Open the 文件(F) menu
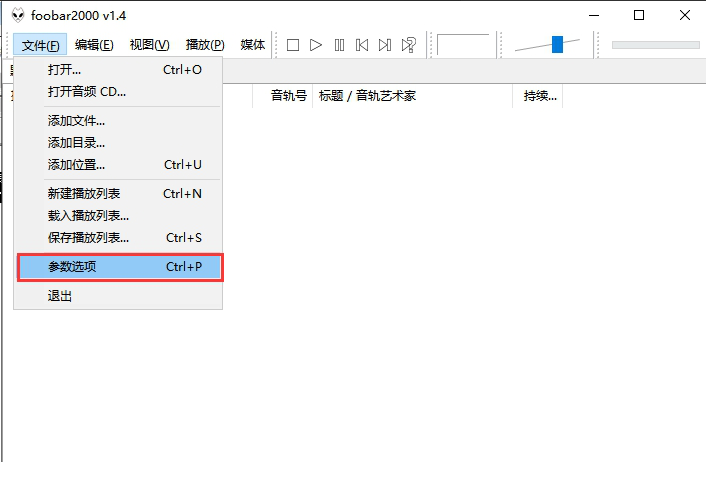The width and height of the screenshot is (706, 480). (40, 45)
